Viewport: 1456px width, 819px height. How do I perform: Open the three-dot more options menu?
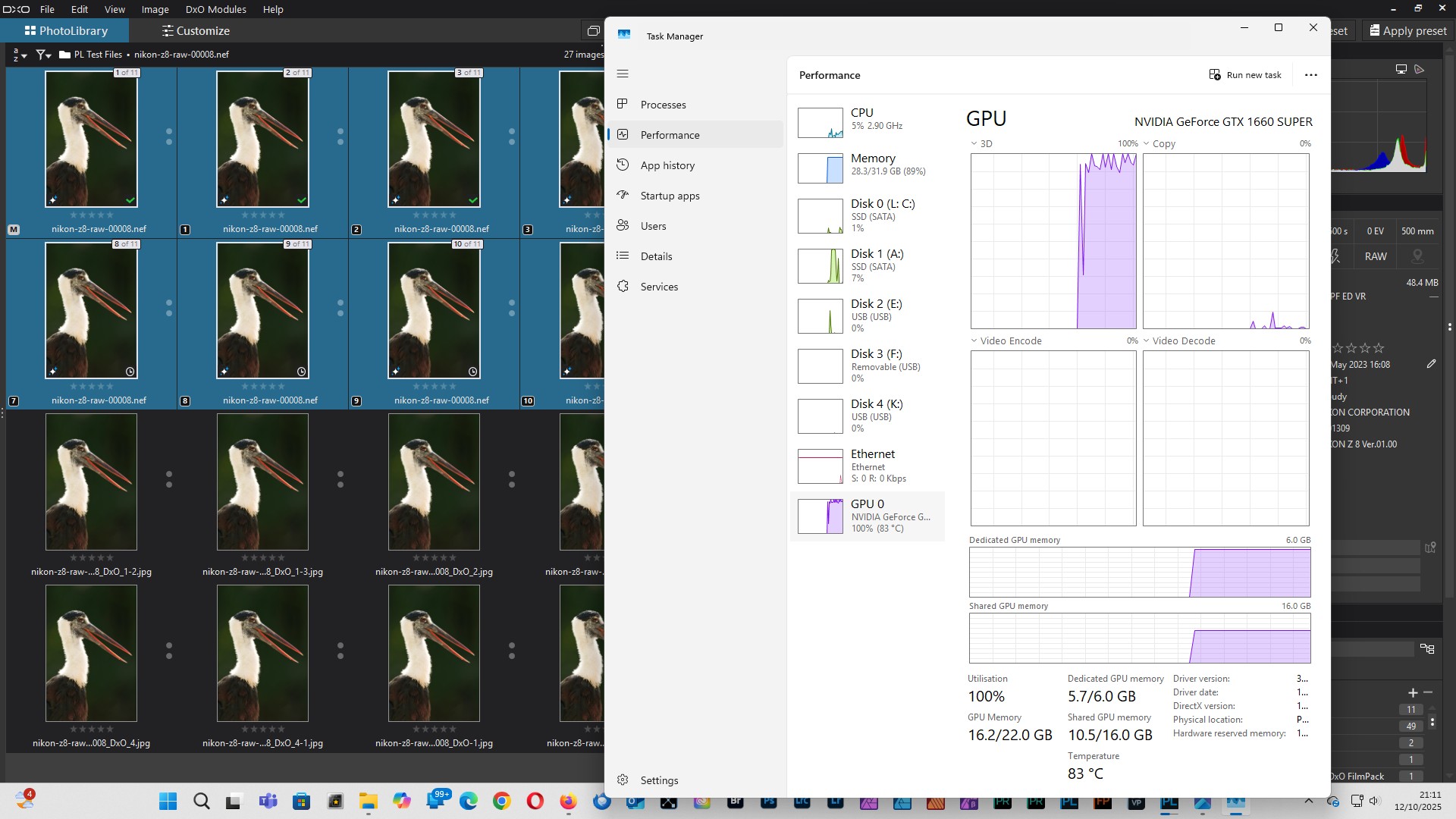point(1310,75)
